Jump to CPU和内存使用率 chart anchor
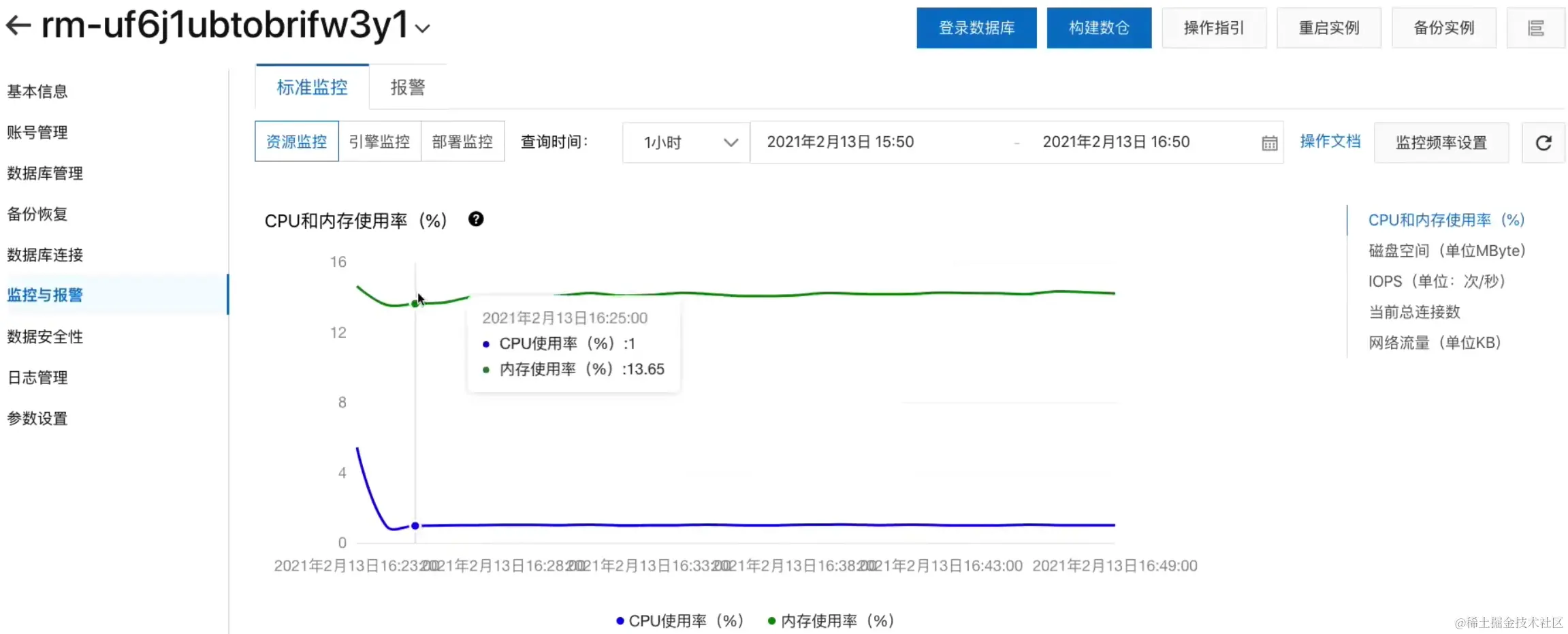 click(1446, 220)
